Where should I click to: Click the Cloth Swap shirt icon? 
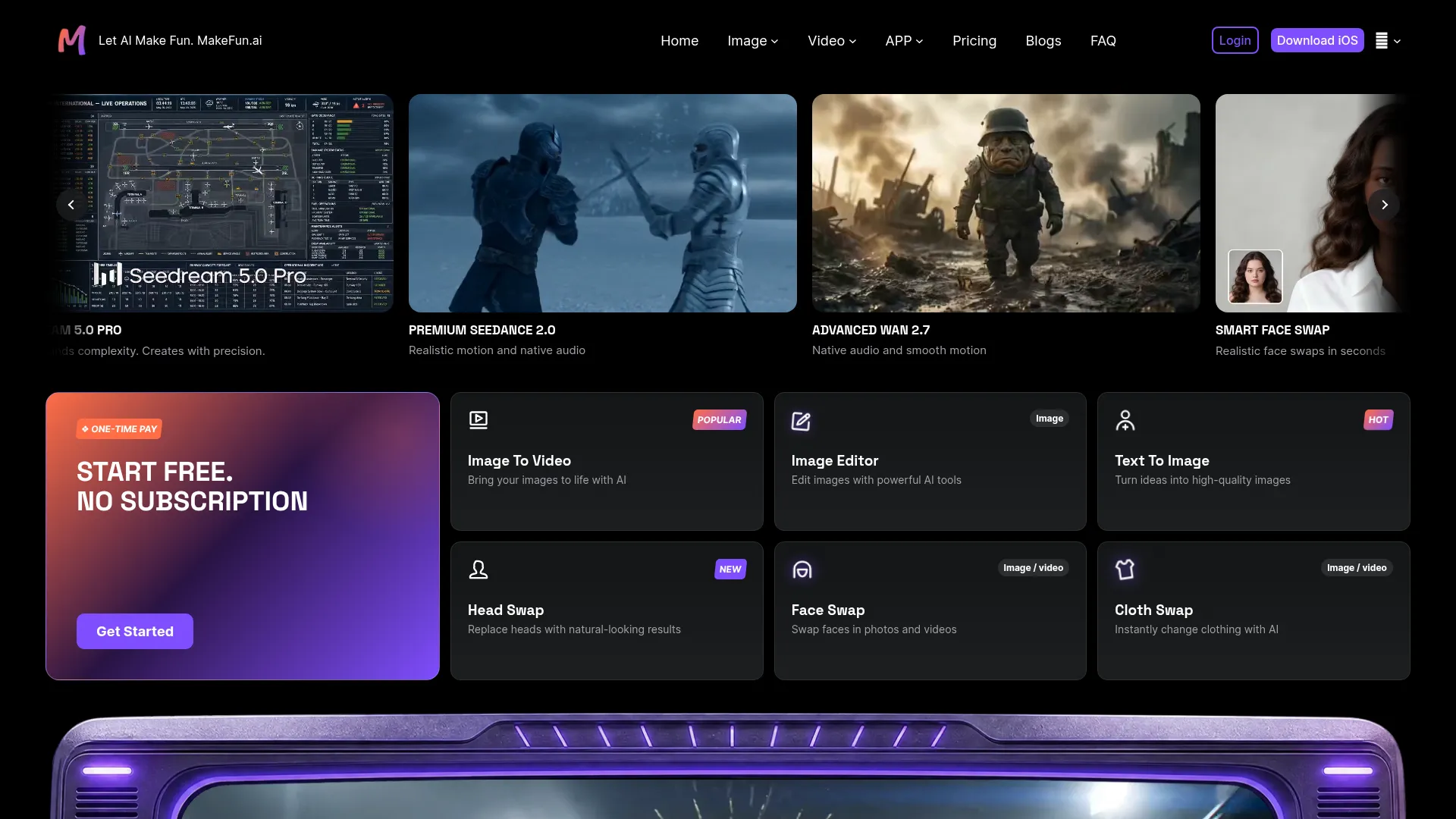click(x=1125, y=570)
